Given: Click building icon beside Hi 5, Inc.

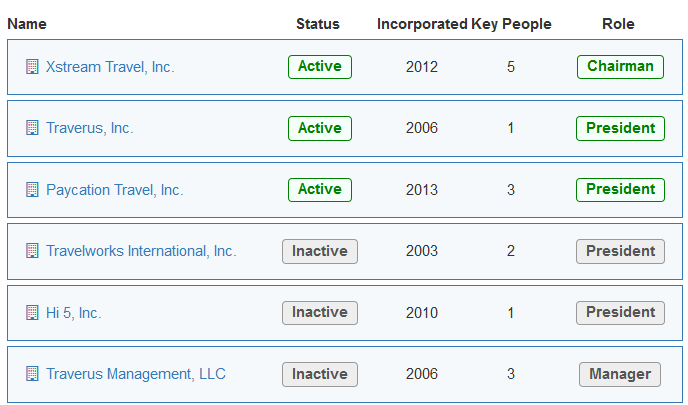Looking at the screenshot, I should (32, 313).
